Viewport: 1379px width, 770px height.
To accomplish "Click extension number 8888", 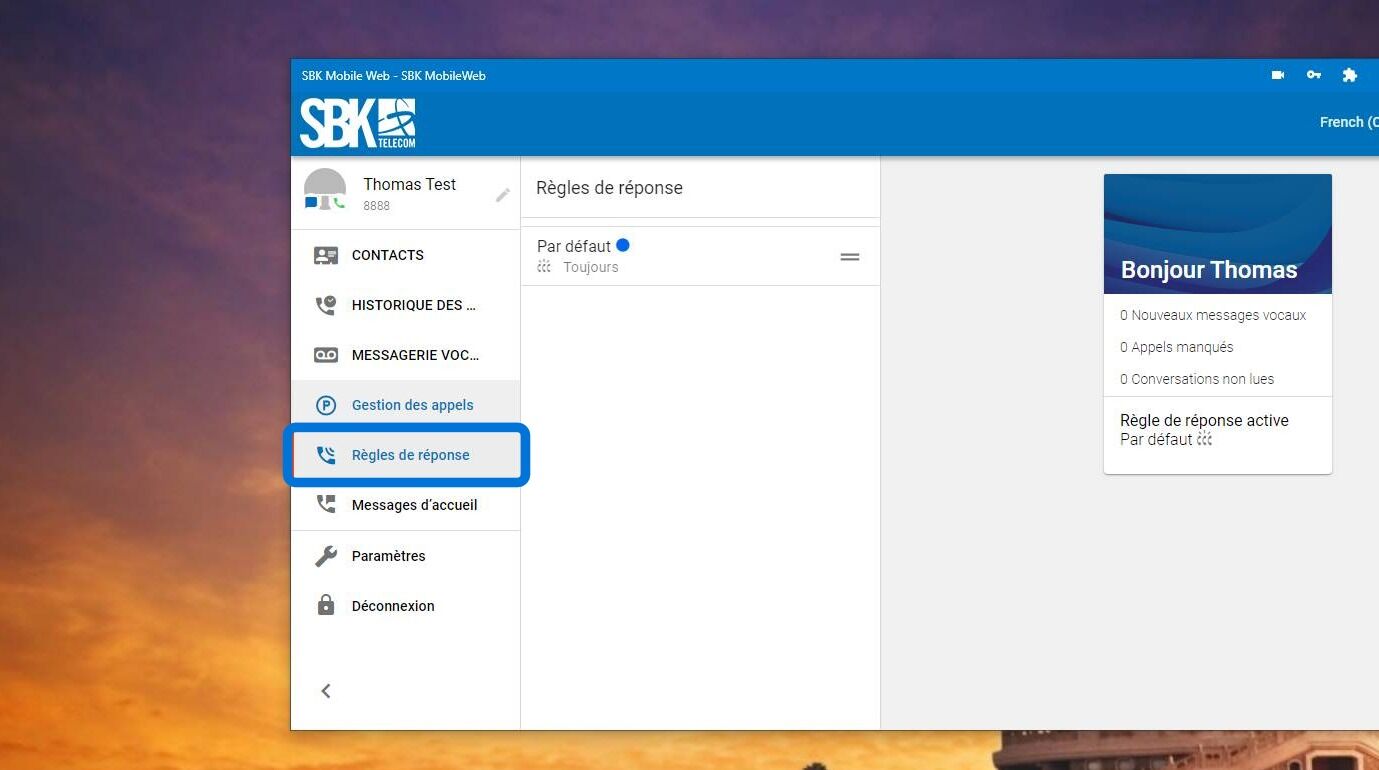I will tap(377, 206).
